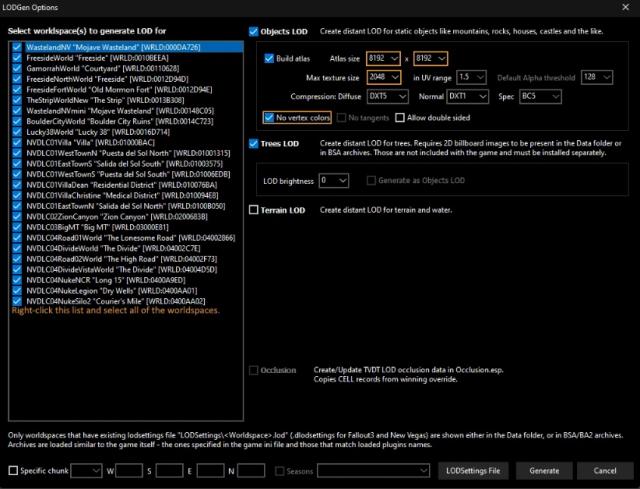Open the Max texture size dropdown
640x489 pixels.
(384, 77)
